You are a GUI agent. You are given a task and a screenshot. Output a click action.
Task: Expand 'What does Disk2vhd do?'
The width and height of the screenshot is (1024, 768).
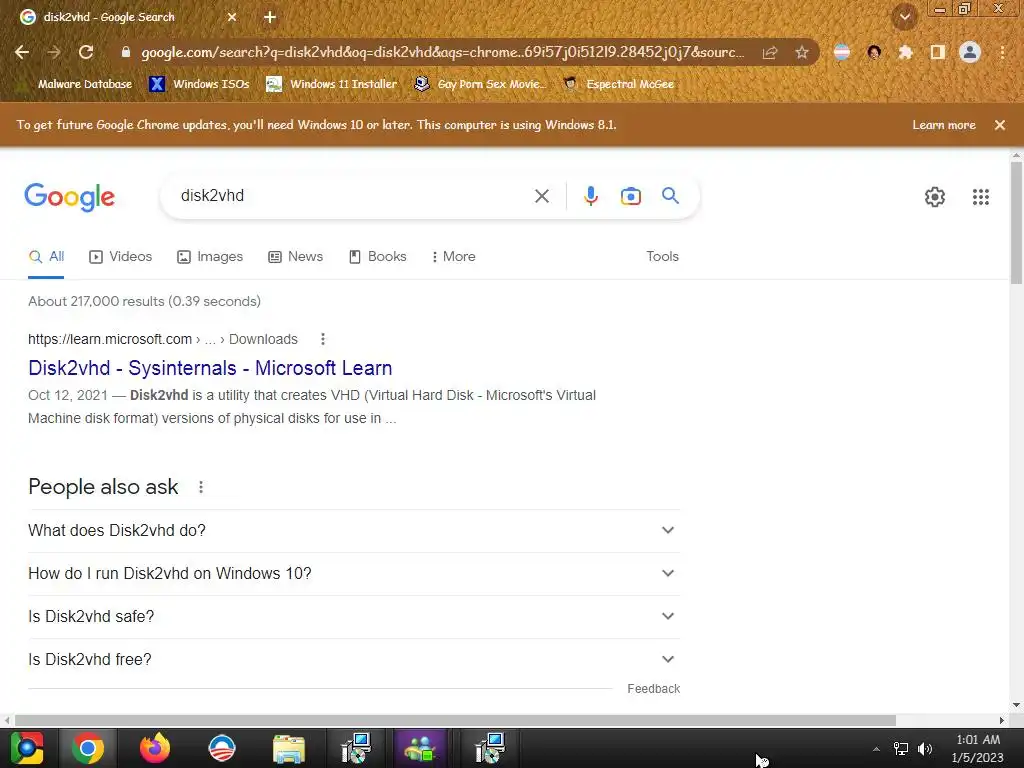coord(353,530)
